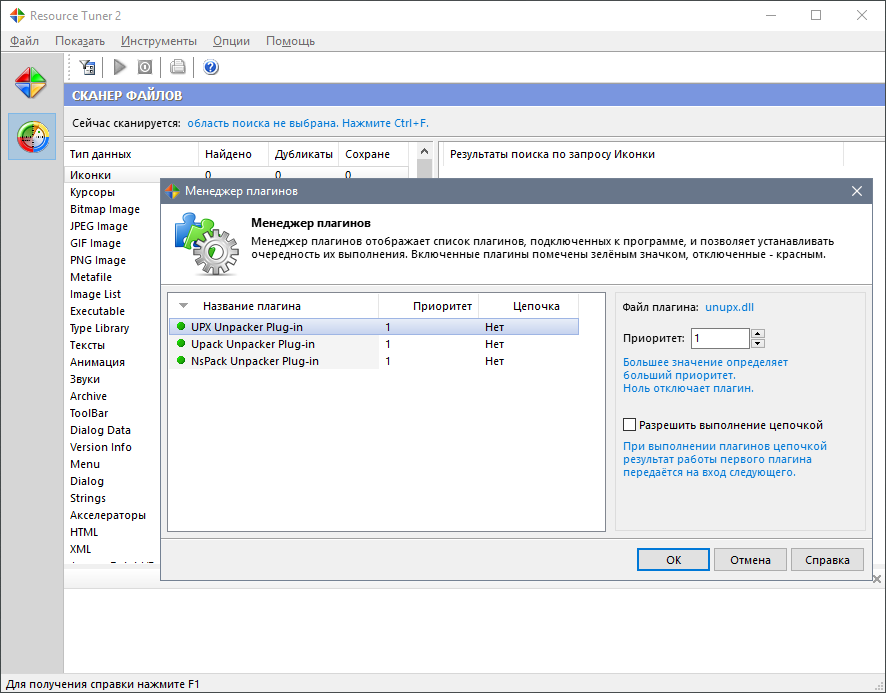Image resolution: width=886 pixels, height=693 pixels.
Task: Click green status dot of NsPack Unpacker
Action: pyautogui.click(x=181, y=360)
